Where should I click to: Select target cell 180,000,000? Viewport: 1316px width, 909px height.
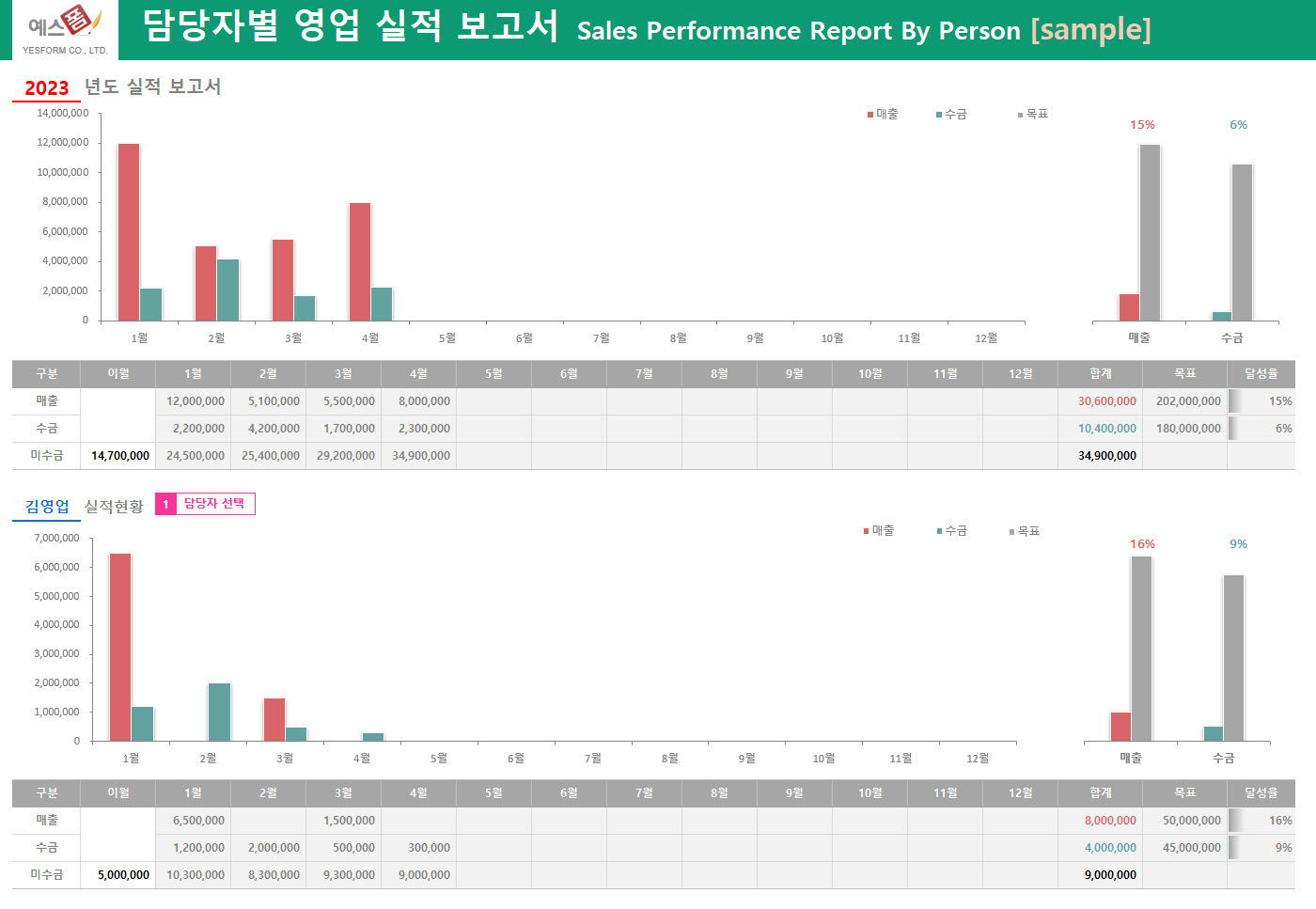(1184, 429)
